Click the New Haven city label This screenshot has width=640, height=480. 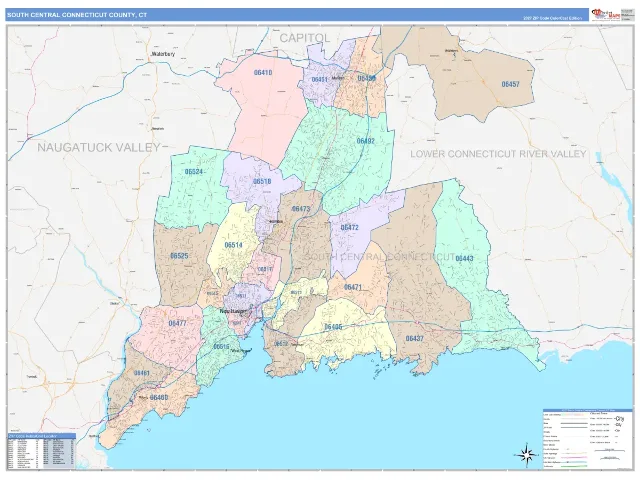233,311
